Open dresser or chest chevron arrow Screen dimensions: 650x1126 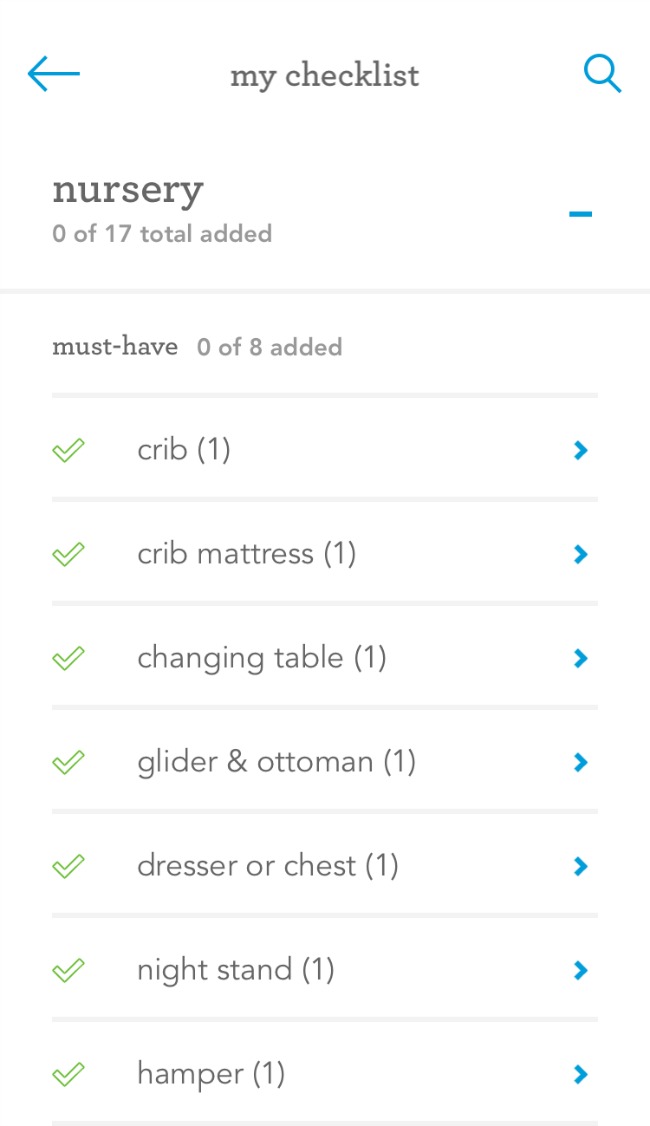click(580, 866)
